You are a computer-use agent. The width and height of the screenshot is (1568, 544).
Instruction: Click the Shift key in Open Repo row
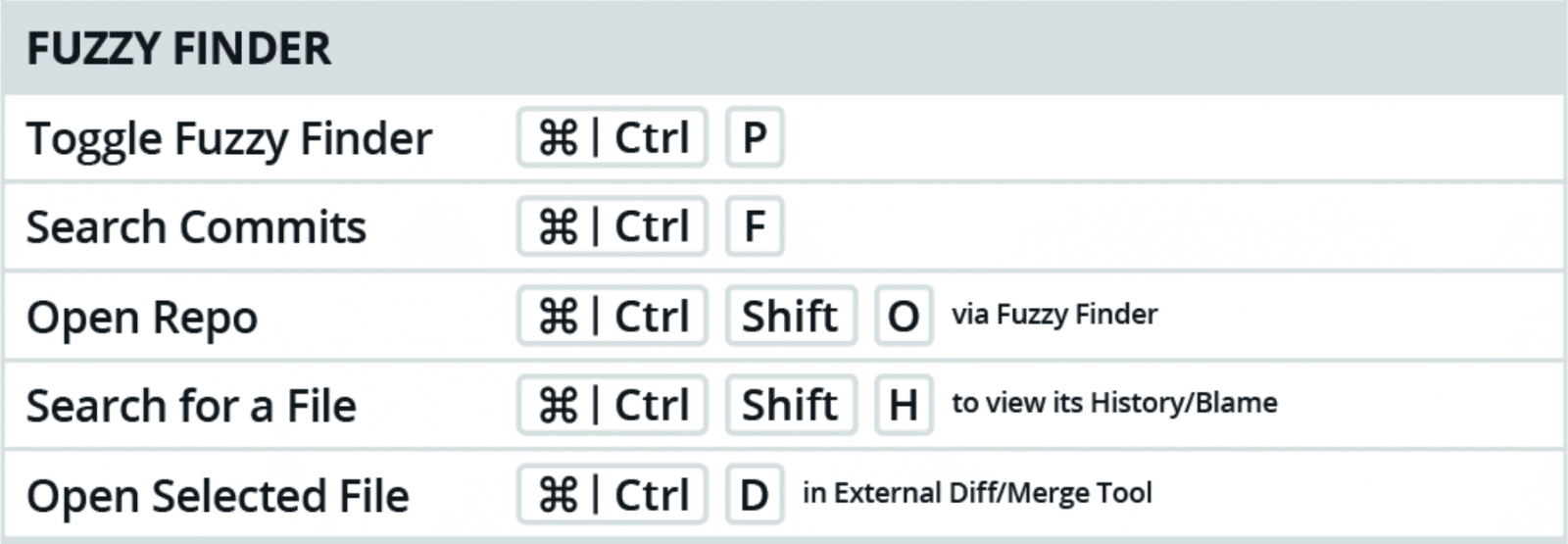coord(791,316)
